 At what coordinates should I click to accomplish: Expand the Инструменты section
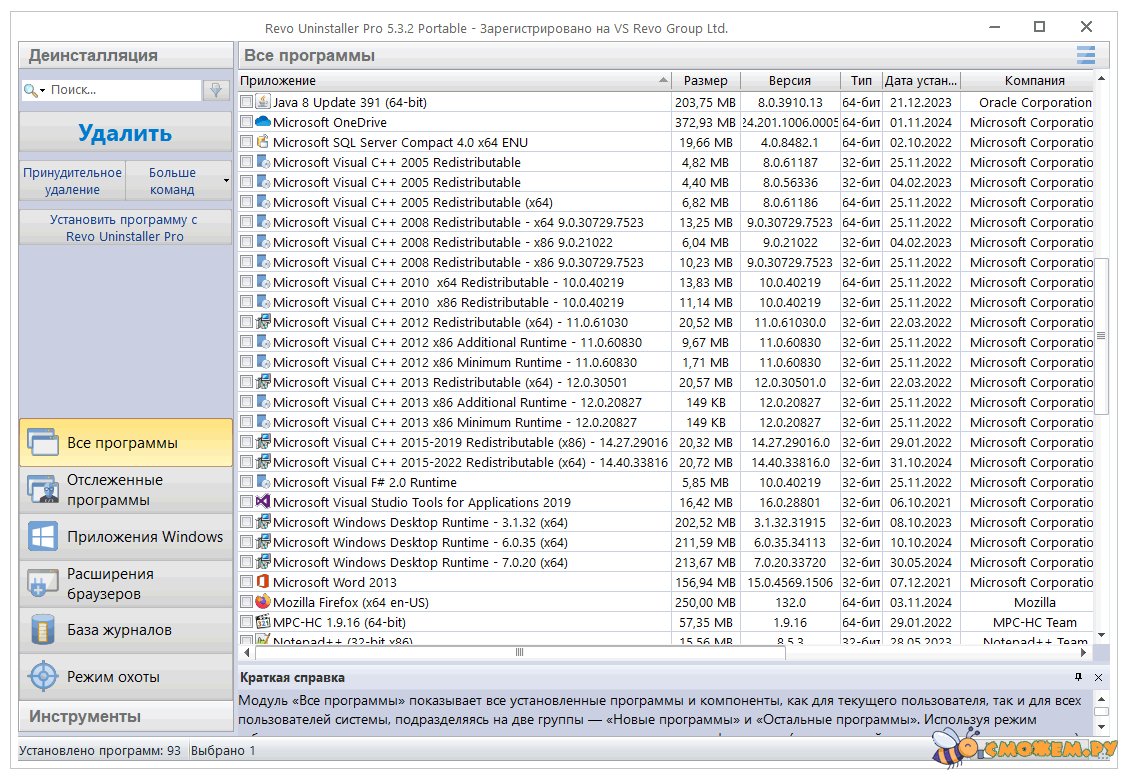click(x=126, y=716)
